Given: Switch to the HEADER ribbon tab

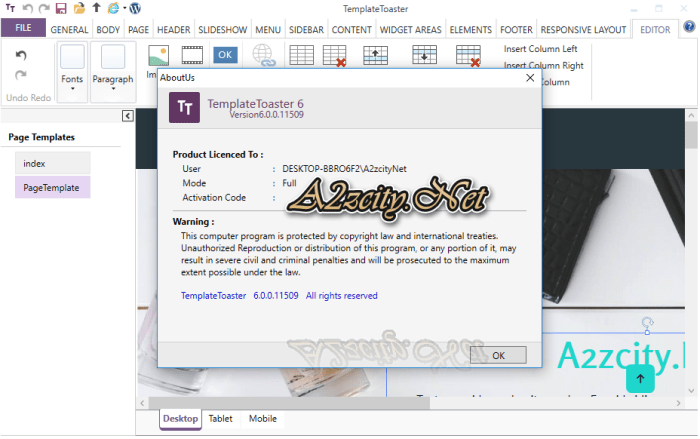Looking at the screenshot, I should click(x=173, y=29).
